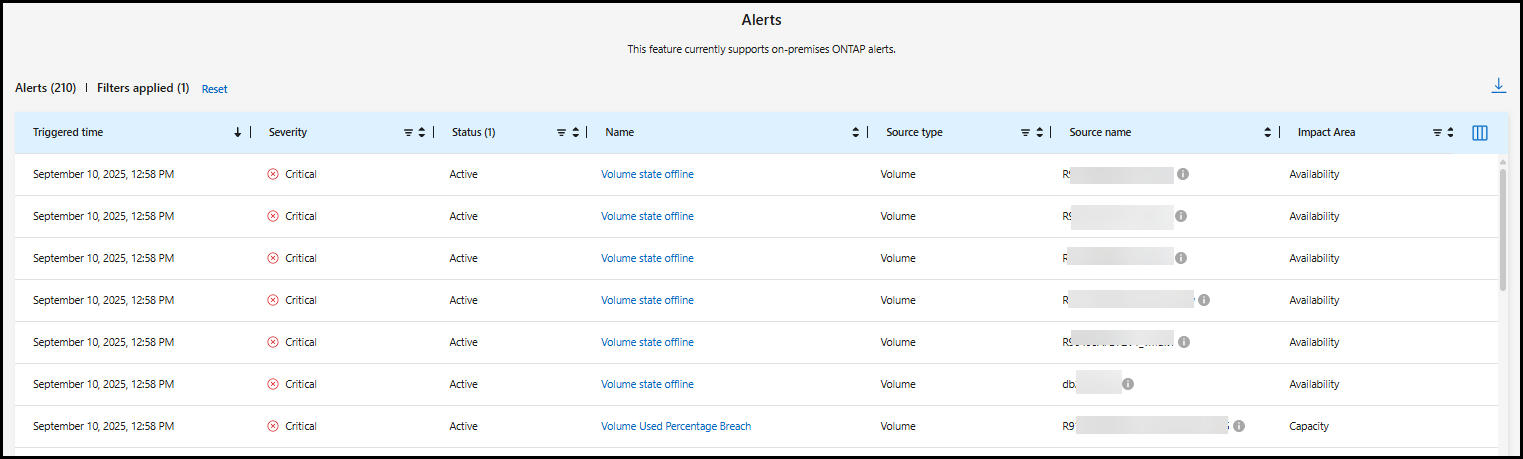Toggle Triggered time sort direction arrow

(x=237, y=132)
